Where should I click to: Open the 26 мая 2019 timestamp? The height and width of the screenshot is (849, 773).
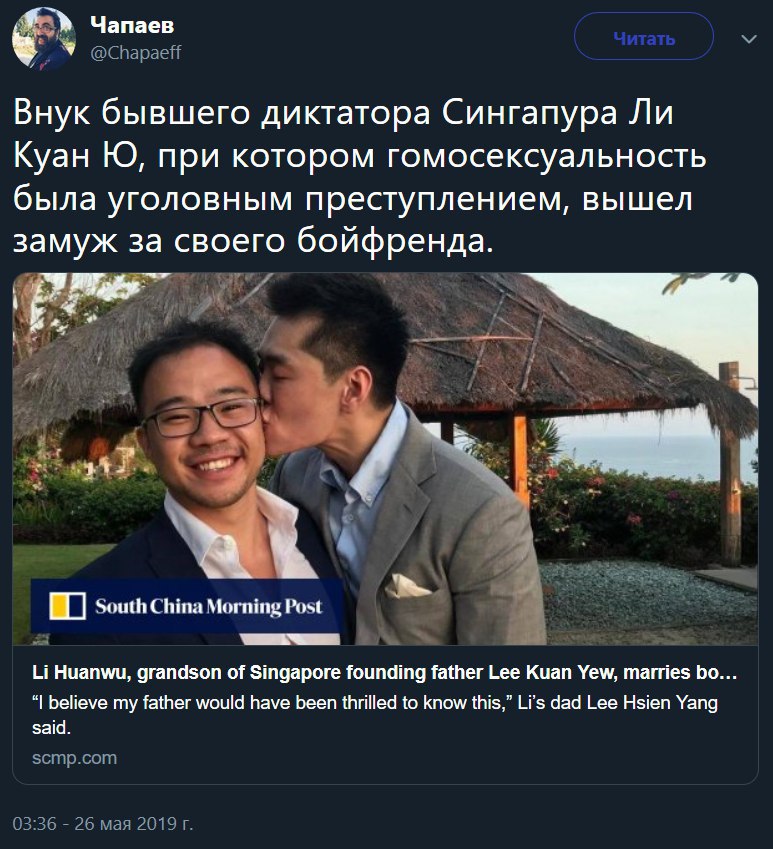click(103, 824)
